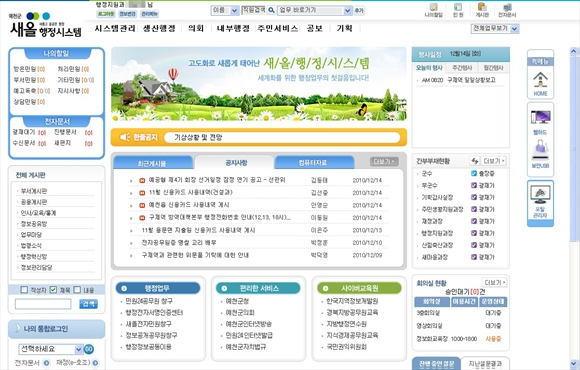Click the magnifier search icon beside 직원검색
The width and height of the screenshot is (580, 370).
click(x=271, y=10)
